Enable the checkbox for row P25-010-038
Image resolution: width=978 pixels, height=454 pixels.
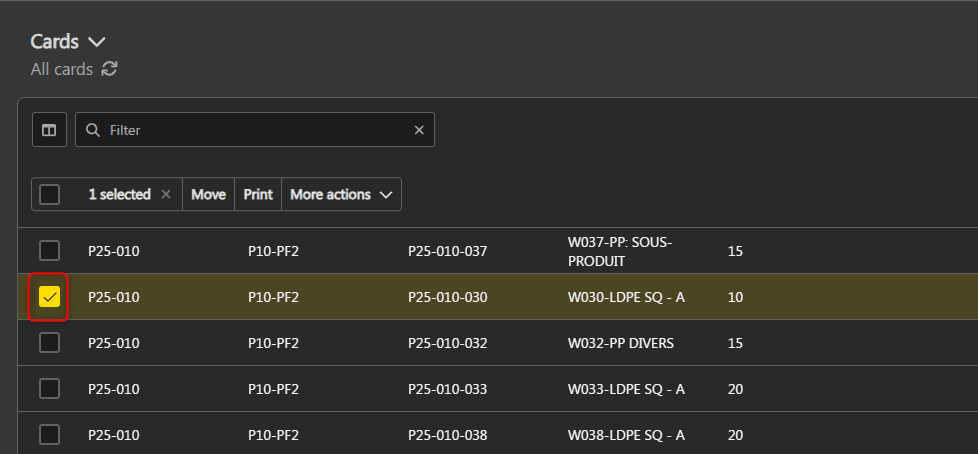tap(49, 435)
